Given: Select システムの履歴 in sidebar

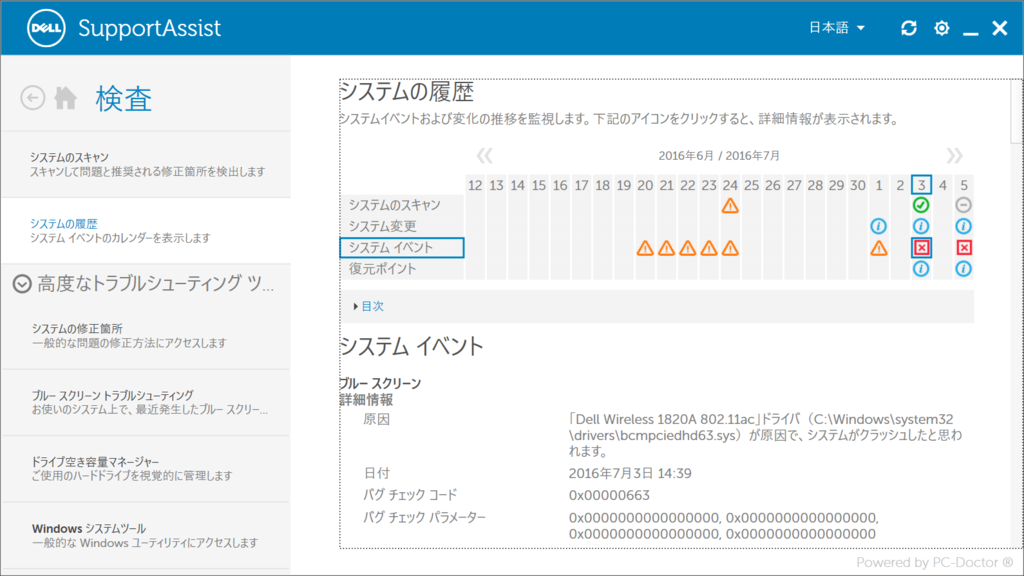Looking at the screenshot, I should [146, 231].
